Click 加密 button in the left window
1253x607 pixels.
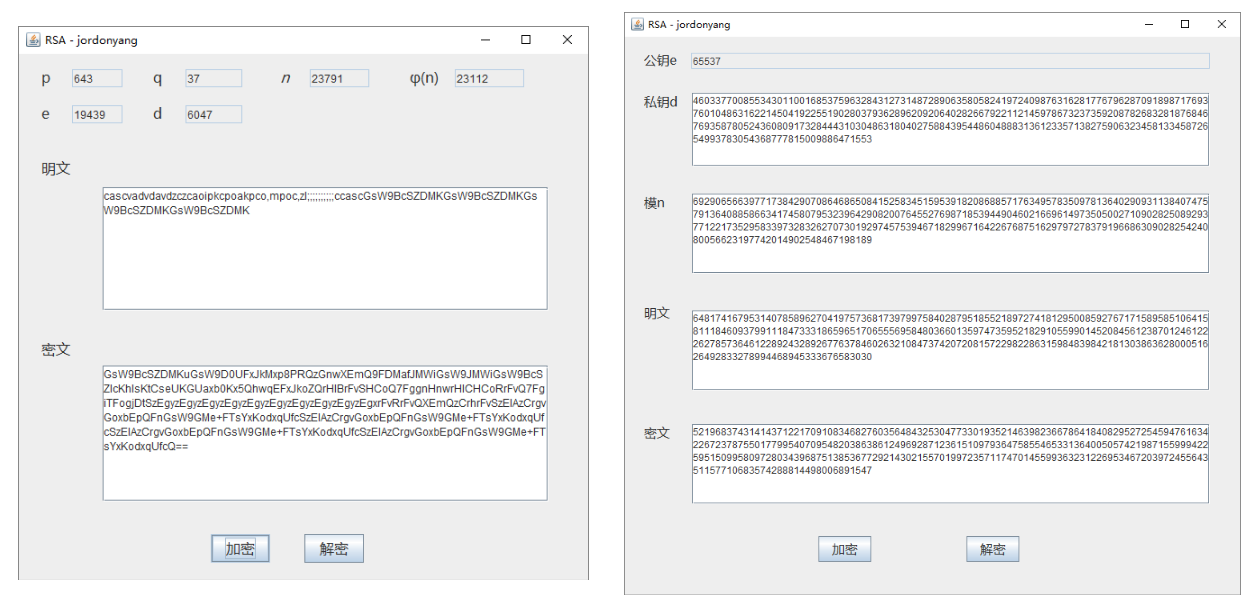coord(240,549)
